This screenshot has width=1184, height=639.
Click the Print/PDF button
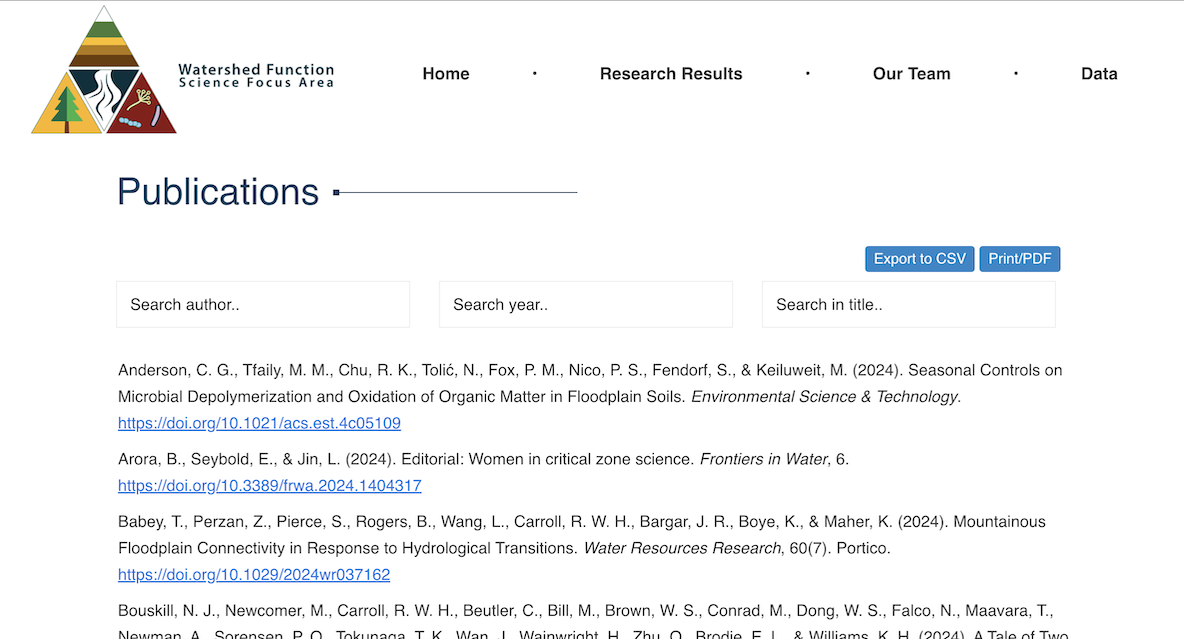pos(1019,258)
